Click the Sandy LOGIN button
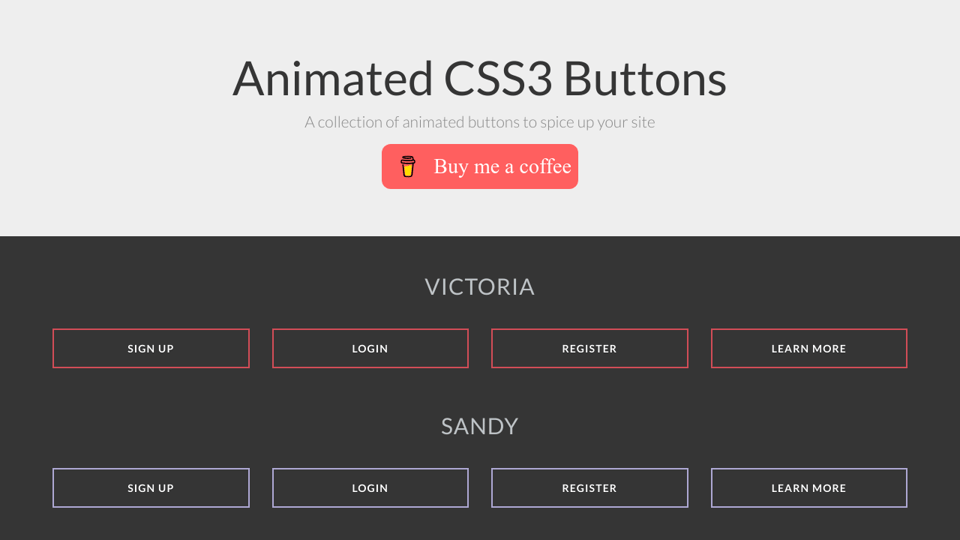Image resolution: width=960 pixels, height=540 pixels. (370, 488)
